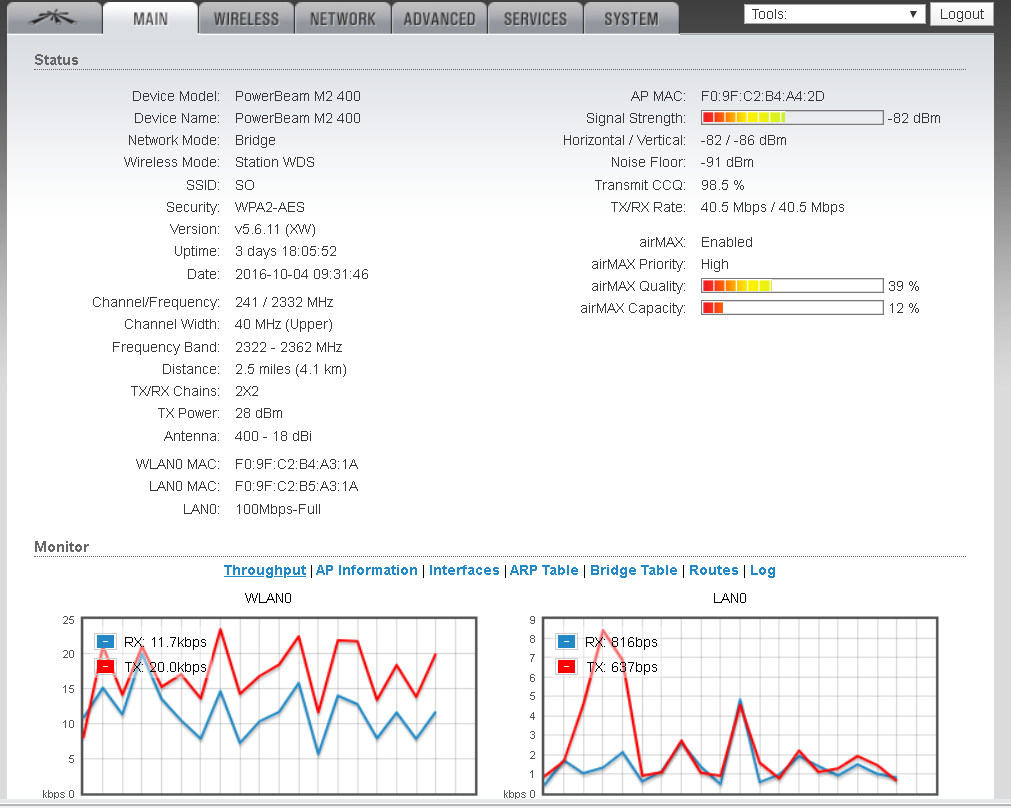Show AP Information monitor
The height and width of the screenshot is (808, 1011).
(366, 570)
